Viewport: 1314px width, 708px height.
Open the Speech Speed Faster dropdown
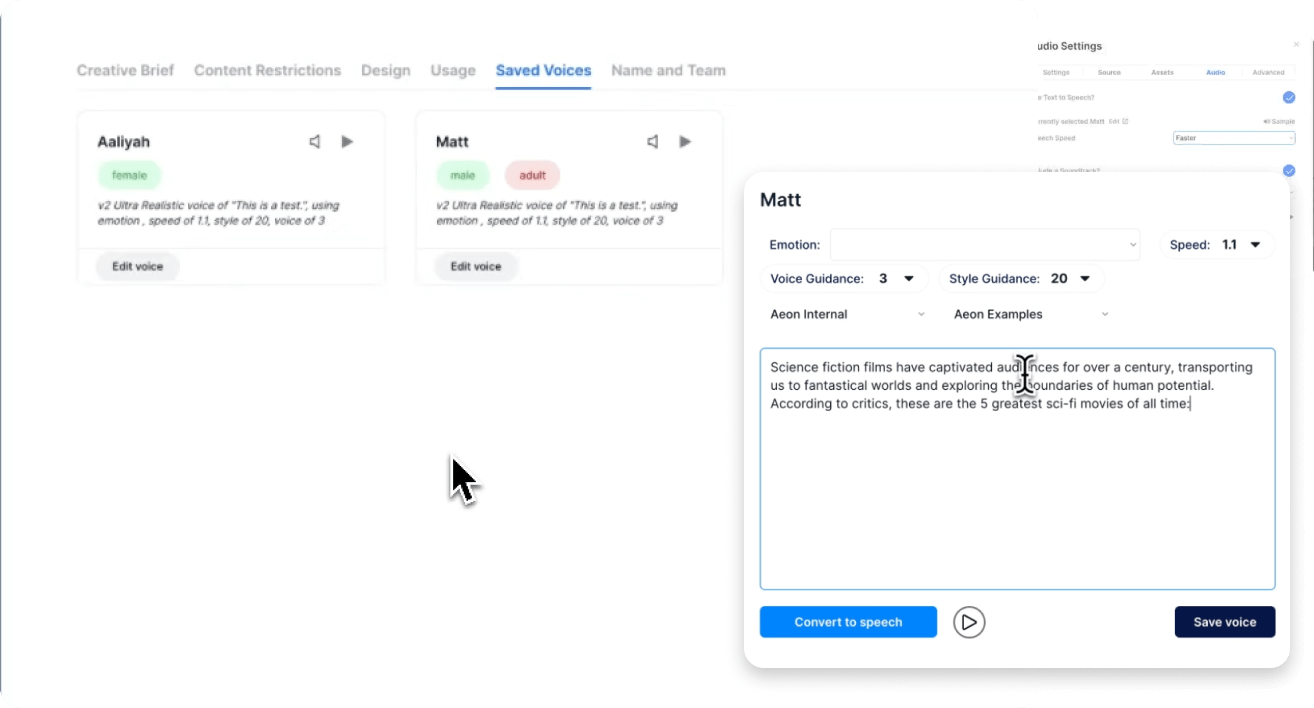point(1233,138)
